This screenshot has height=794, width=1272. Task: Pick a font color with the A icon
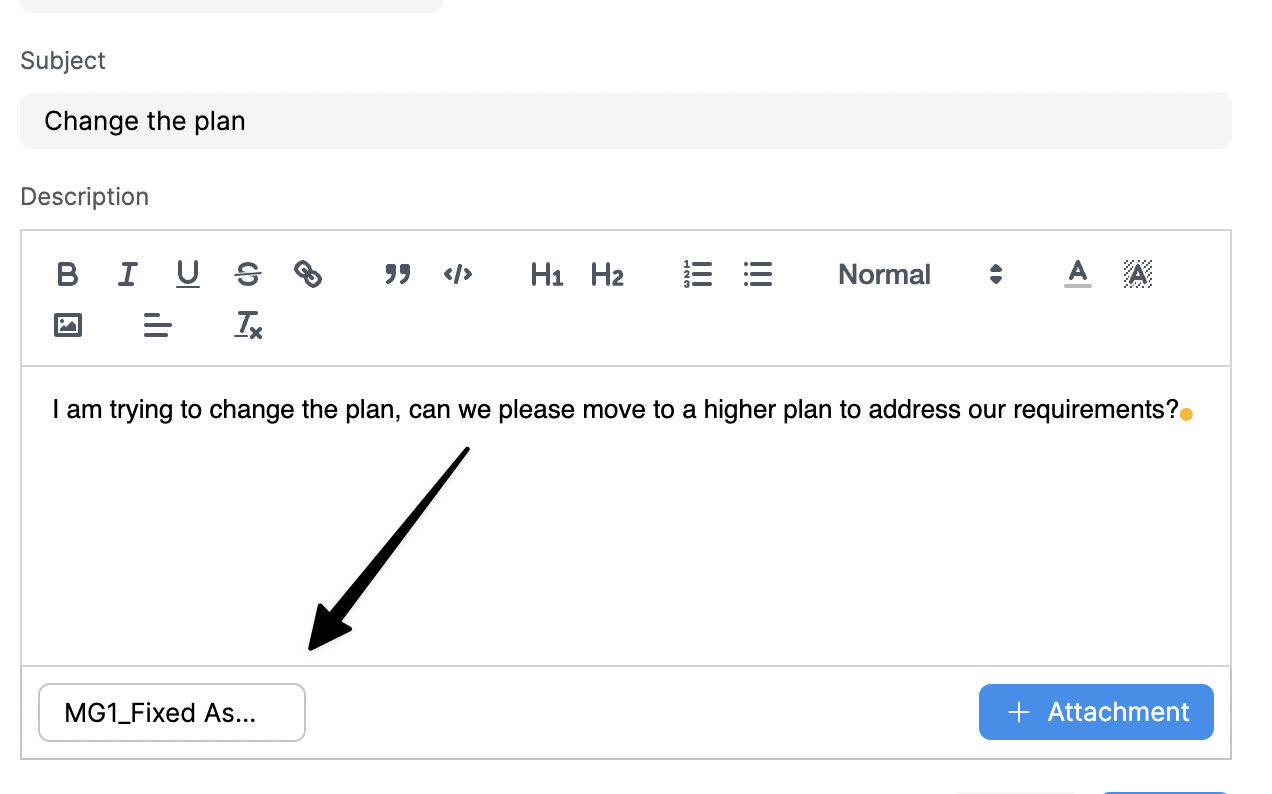(1077, 274)
